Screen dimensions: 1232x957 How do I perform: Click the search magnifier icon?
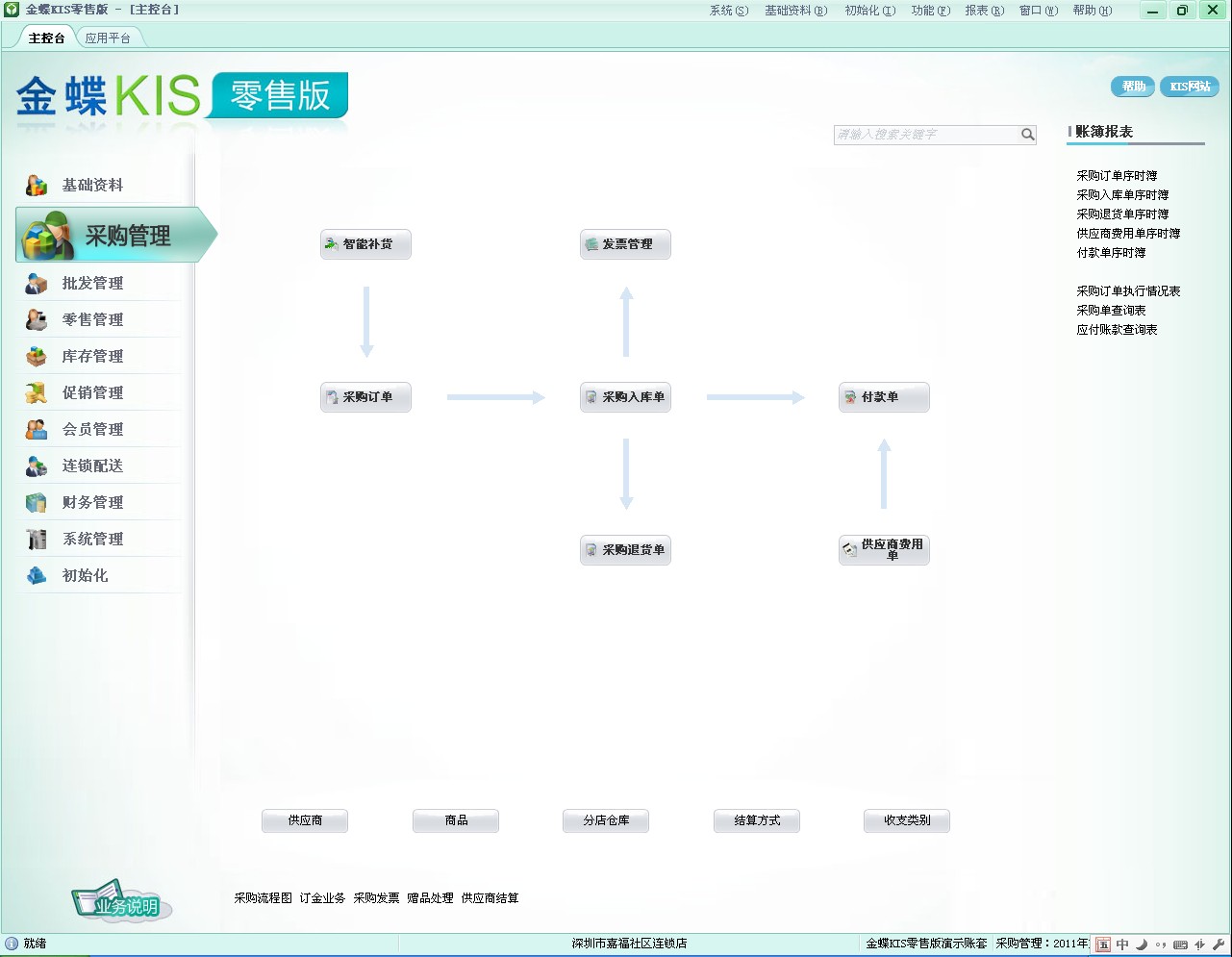pyautogui.click(x=1027, y=135)
